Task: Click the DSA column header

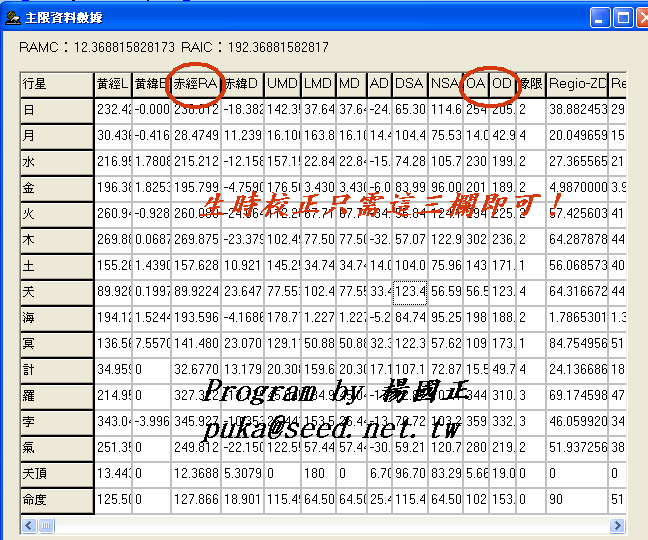Action: 409,84
